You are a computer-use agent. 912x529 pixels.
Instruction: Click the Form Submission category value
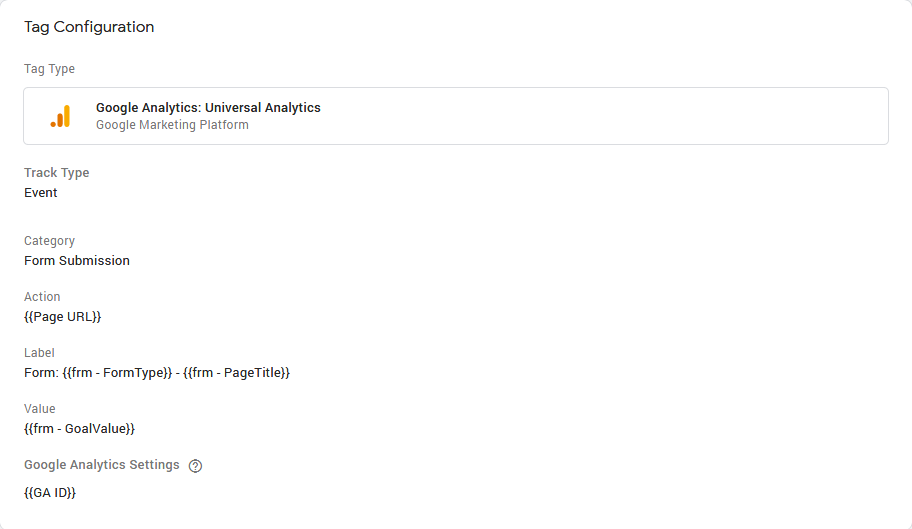[x=77, y=261]
